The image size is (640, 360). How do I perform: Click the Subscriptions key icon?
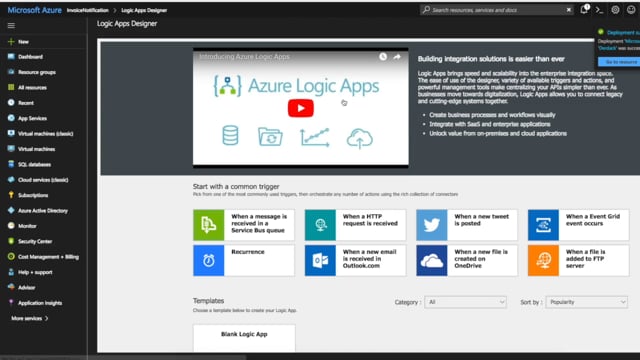pos(11,195)
